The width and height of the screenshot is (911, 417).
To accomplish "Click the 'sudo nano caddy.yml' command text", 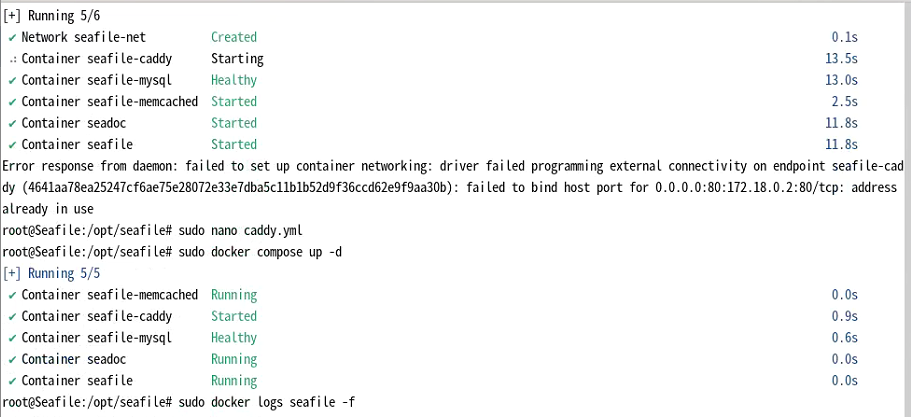I will pyautogui.click(x=241, y=231).
